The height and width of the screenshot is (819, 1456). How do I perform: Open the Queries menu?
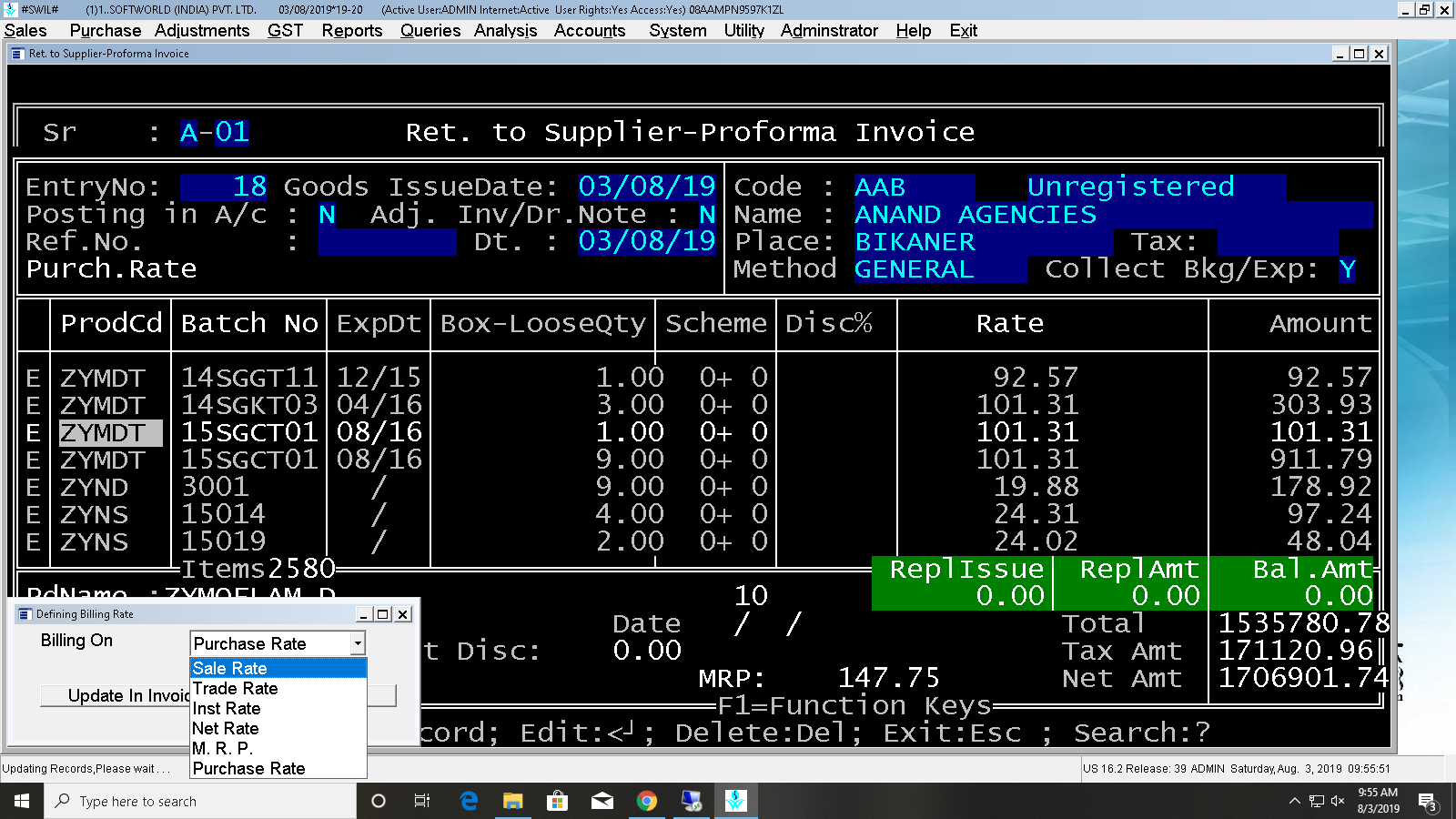point(430,30)
